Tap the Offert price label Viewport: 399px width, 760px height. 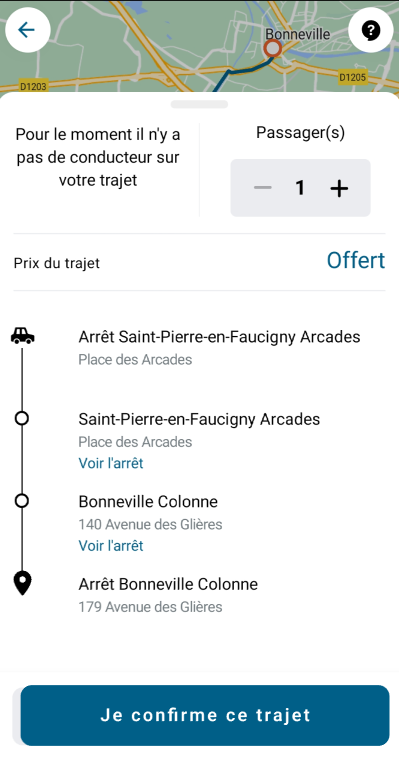pos(356,260)
